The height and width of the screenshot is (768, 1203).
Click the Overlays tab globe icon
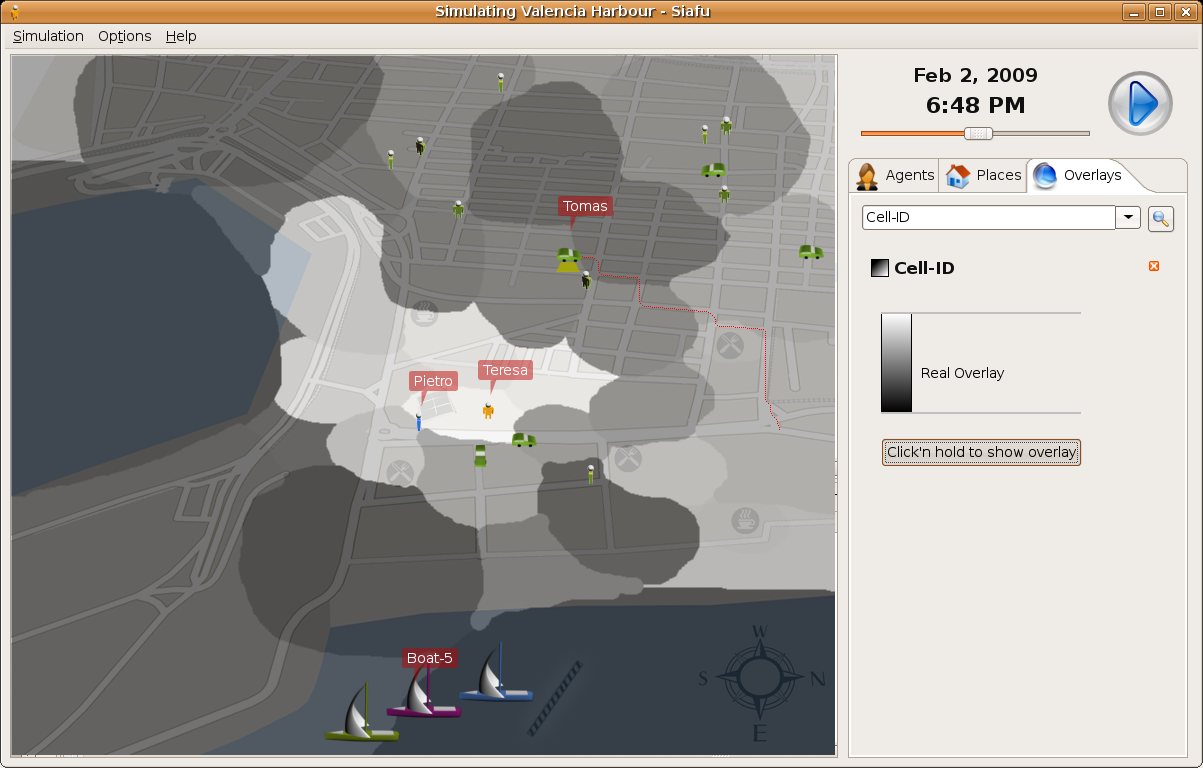pos(1045,176)
